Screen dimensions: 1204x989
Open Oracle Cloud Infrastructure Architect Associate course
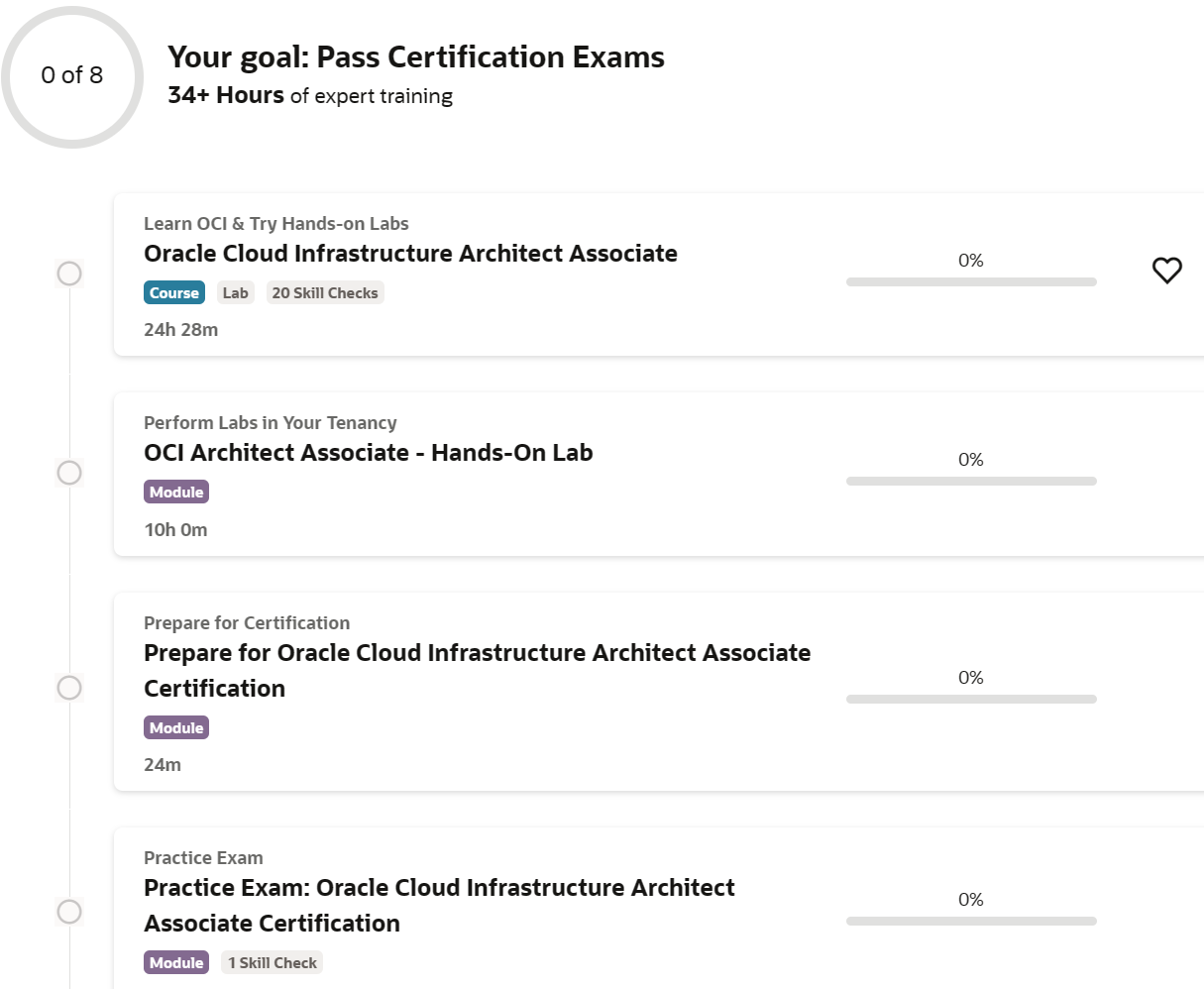pos(410,254)
